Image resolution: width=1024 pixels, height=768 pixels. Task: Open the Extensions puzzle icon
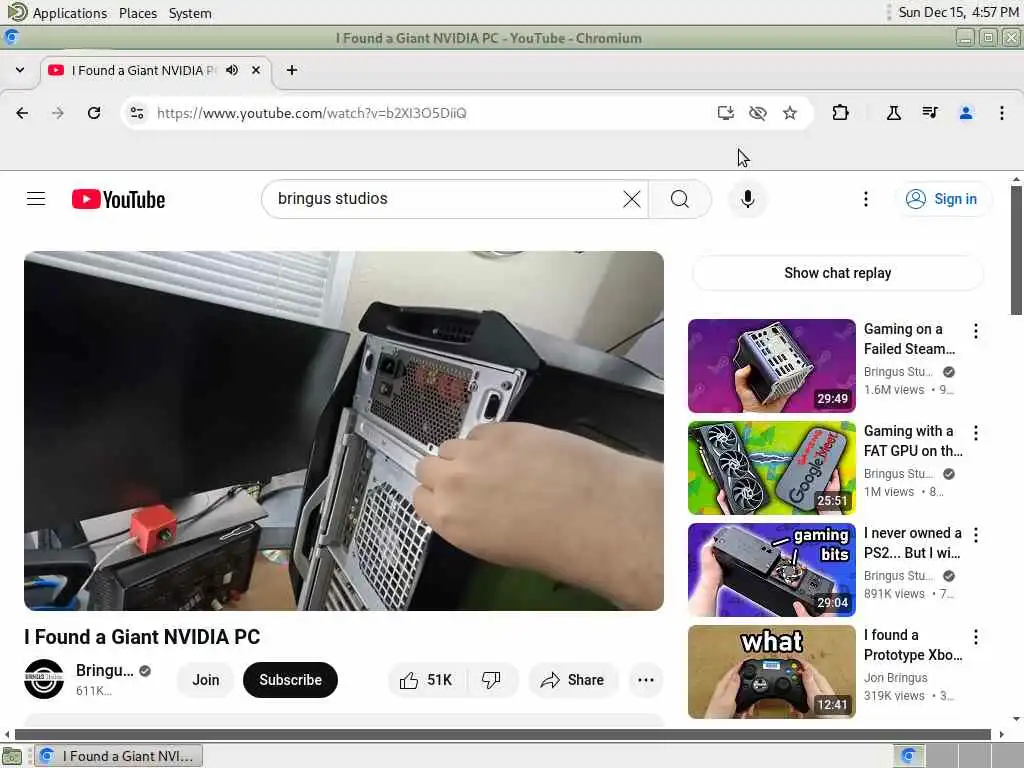[x=840, y=113]
